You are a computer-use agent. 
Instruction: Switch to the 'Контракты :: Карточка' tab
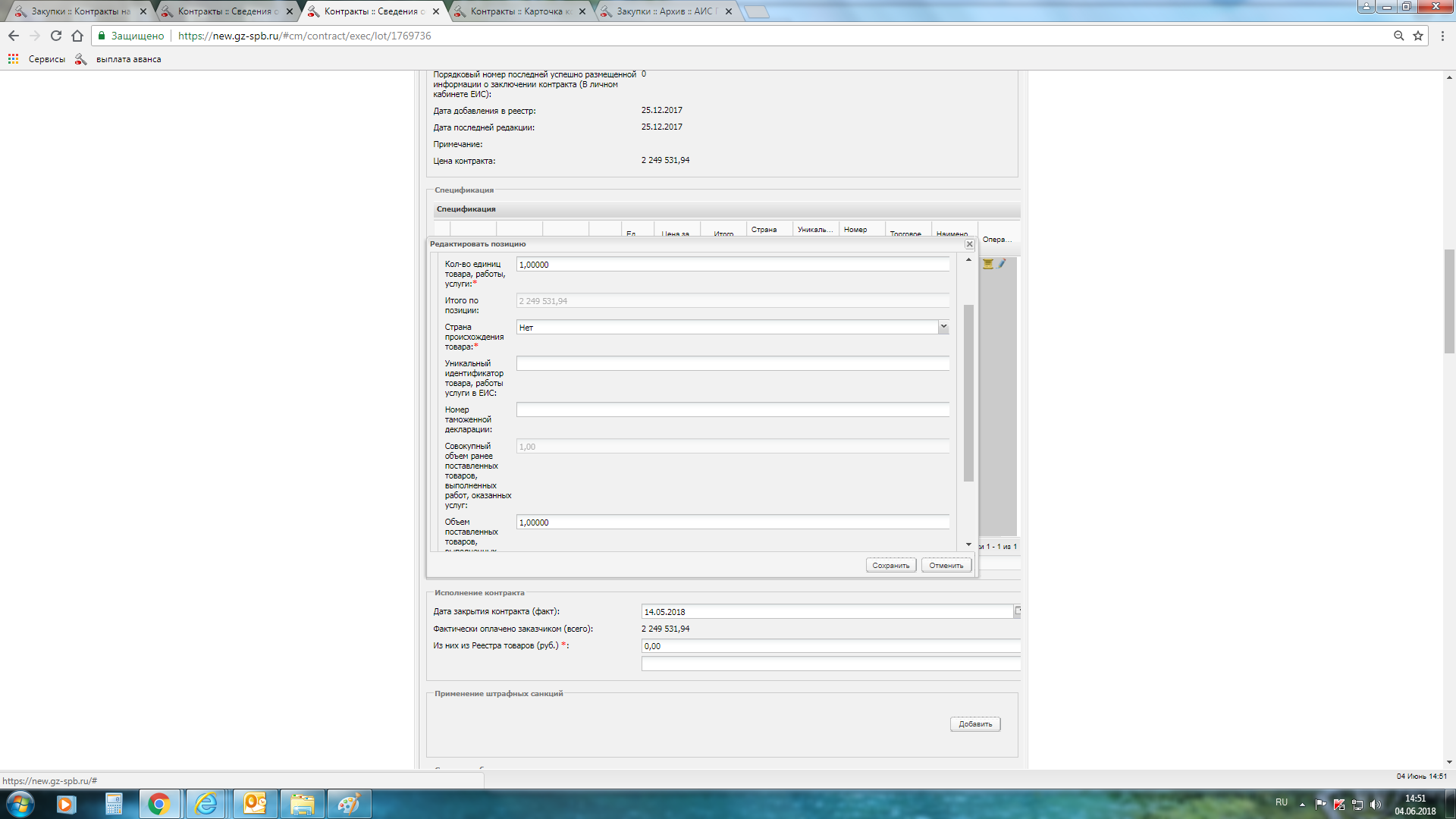pos(519,11)
